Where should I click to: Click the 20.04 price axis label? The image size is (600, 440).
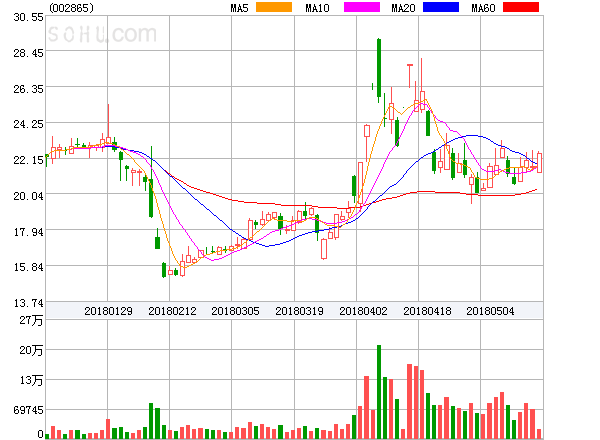point(28,196)
